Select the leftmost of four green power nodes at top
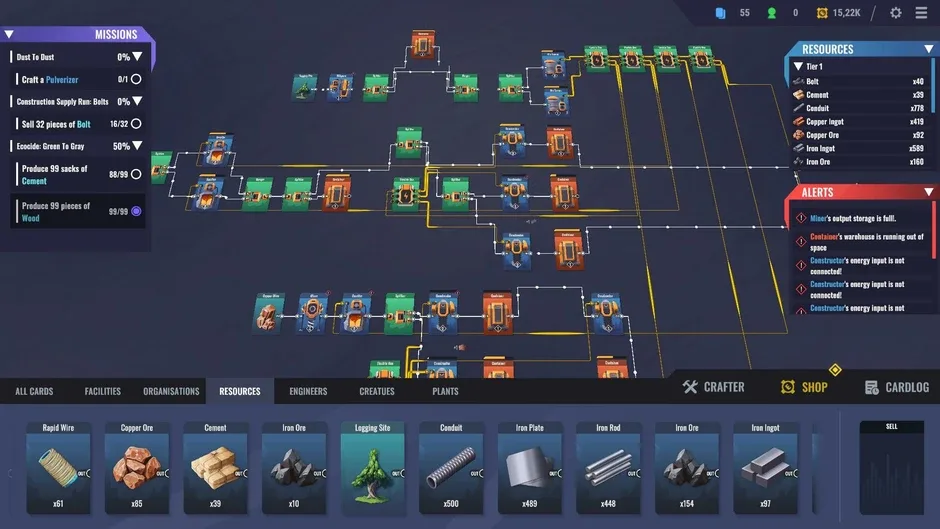The width and height of the screenshot is (940, 529). tap(597, 59)
